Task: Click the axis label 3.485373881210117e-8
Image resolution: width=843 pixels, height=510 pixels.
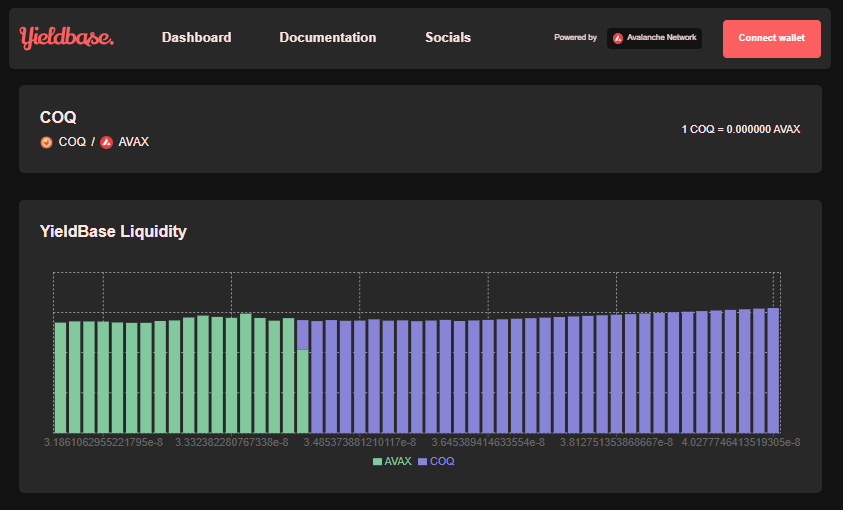Action: click(360, 442)
